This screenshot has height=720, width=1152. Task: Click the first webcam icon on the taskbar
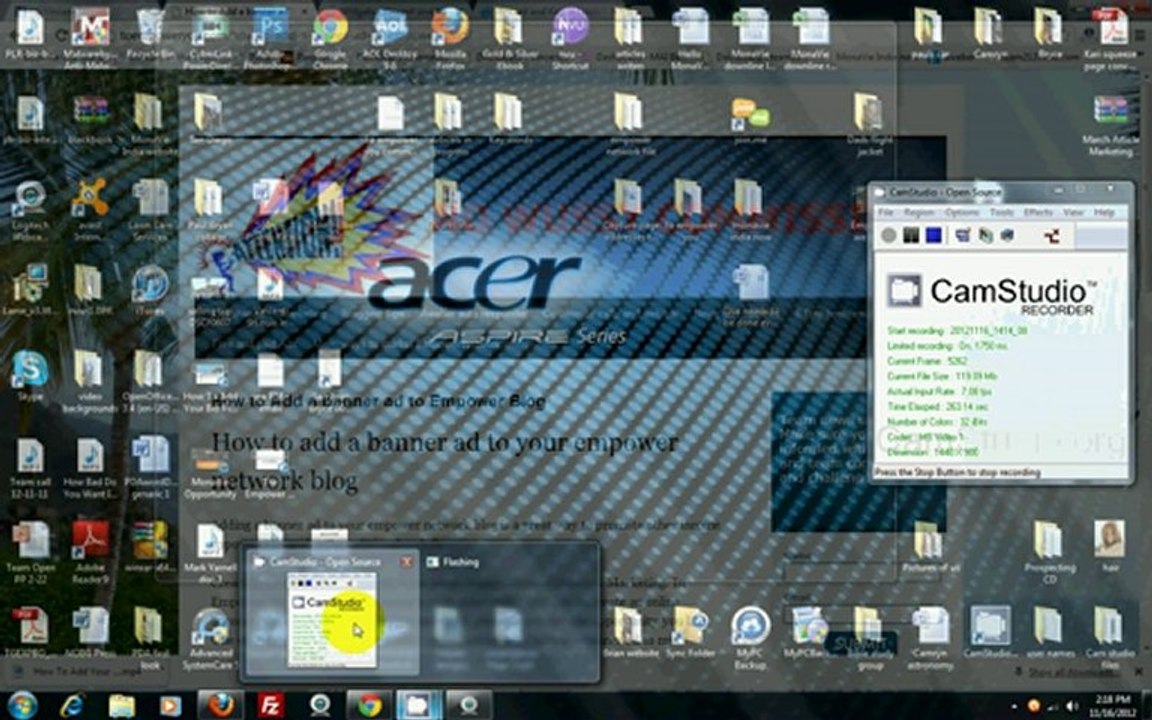tap(320, 705)
